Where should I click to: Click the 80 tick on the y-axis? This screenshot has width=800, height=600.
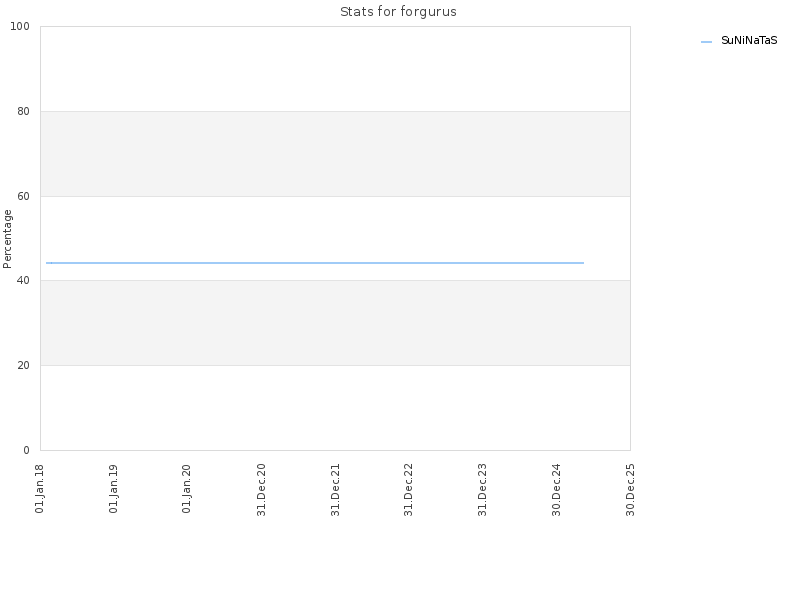pyautogui.click(x=23, y=111)
